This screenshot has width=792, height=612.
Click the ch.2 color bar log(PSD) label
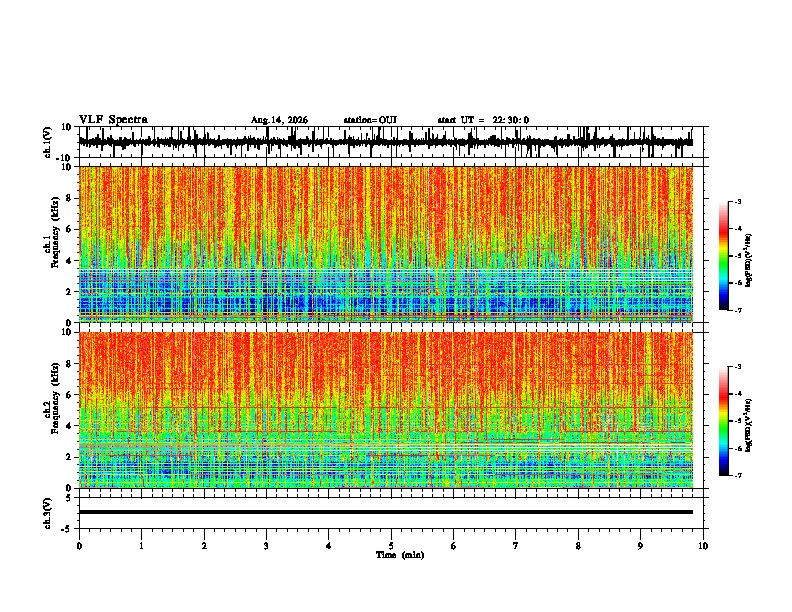[x=749, y=425]
